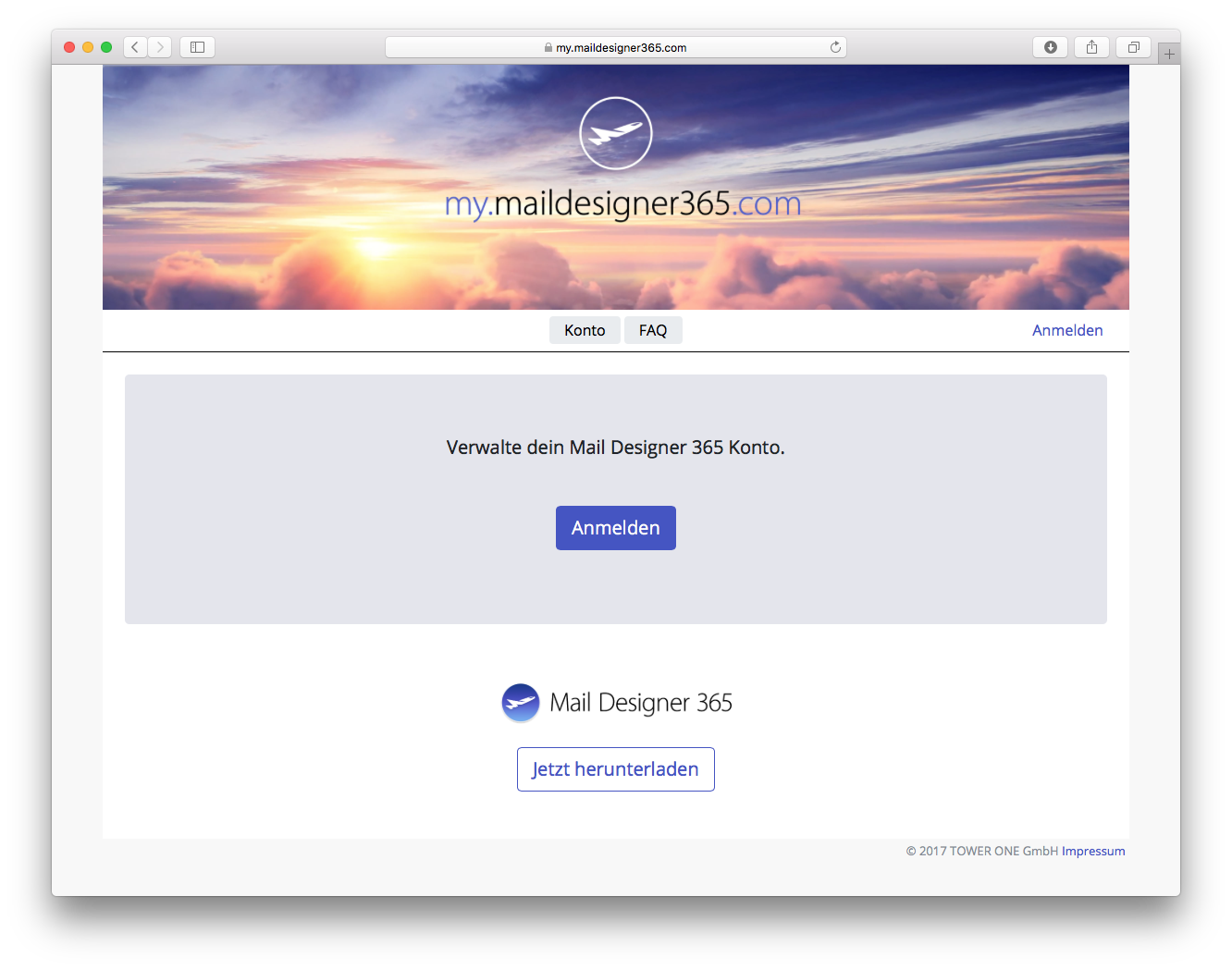Click the Share icon in the toolbar
Viewport: 1232px width, 970px height.
point(1091,47)
